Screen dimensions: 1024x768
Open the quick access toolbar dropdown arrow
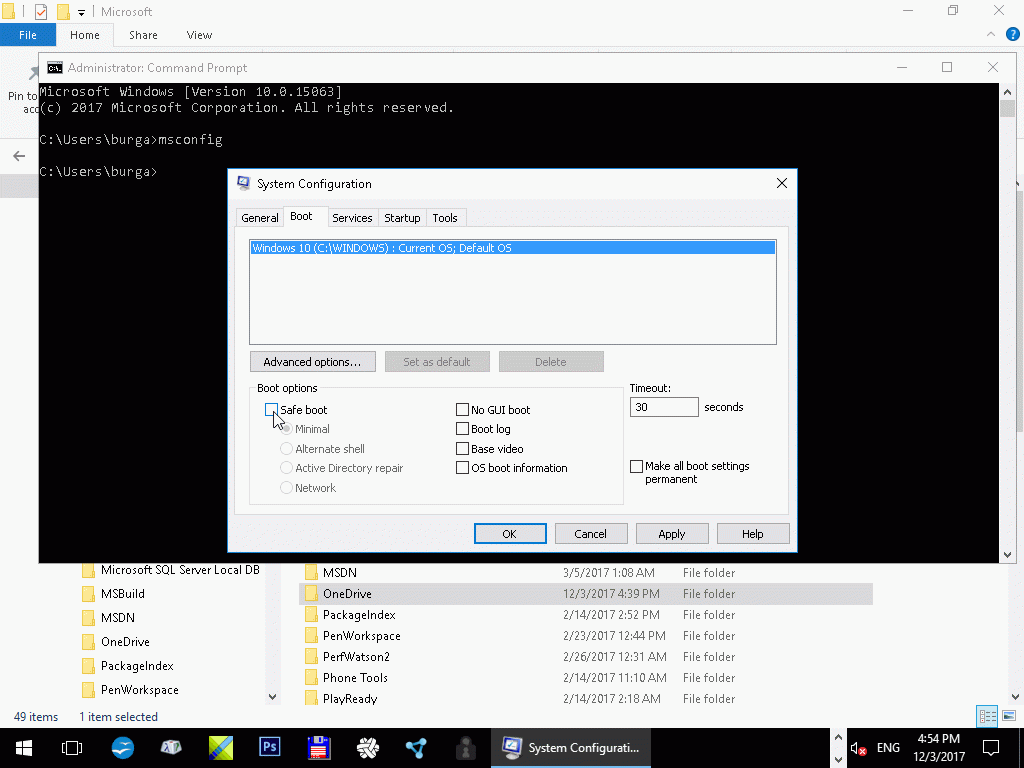81,12
